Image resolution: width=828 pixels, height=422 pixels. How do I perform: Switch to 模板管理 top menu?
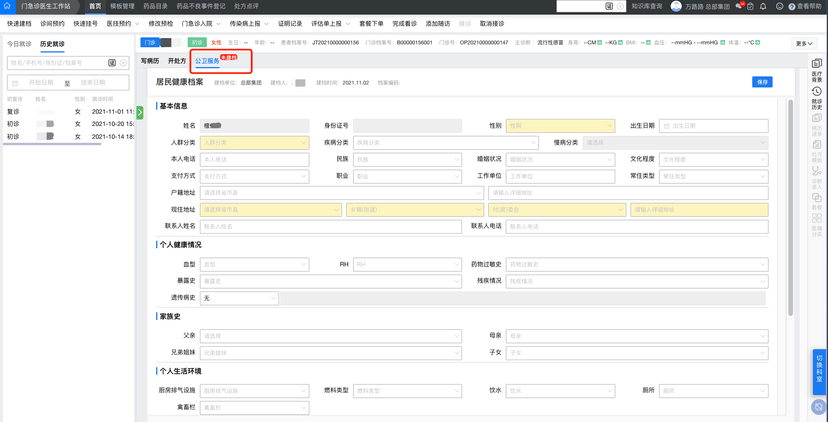click(123, 6)
